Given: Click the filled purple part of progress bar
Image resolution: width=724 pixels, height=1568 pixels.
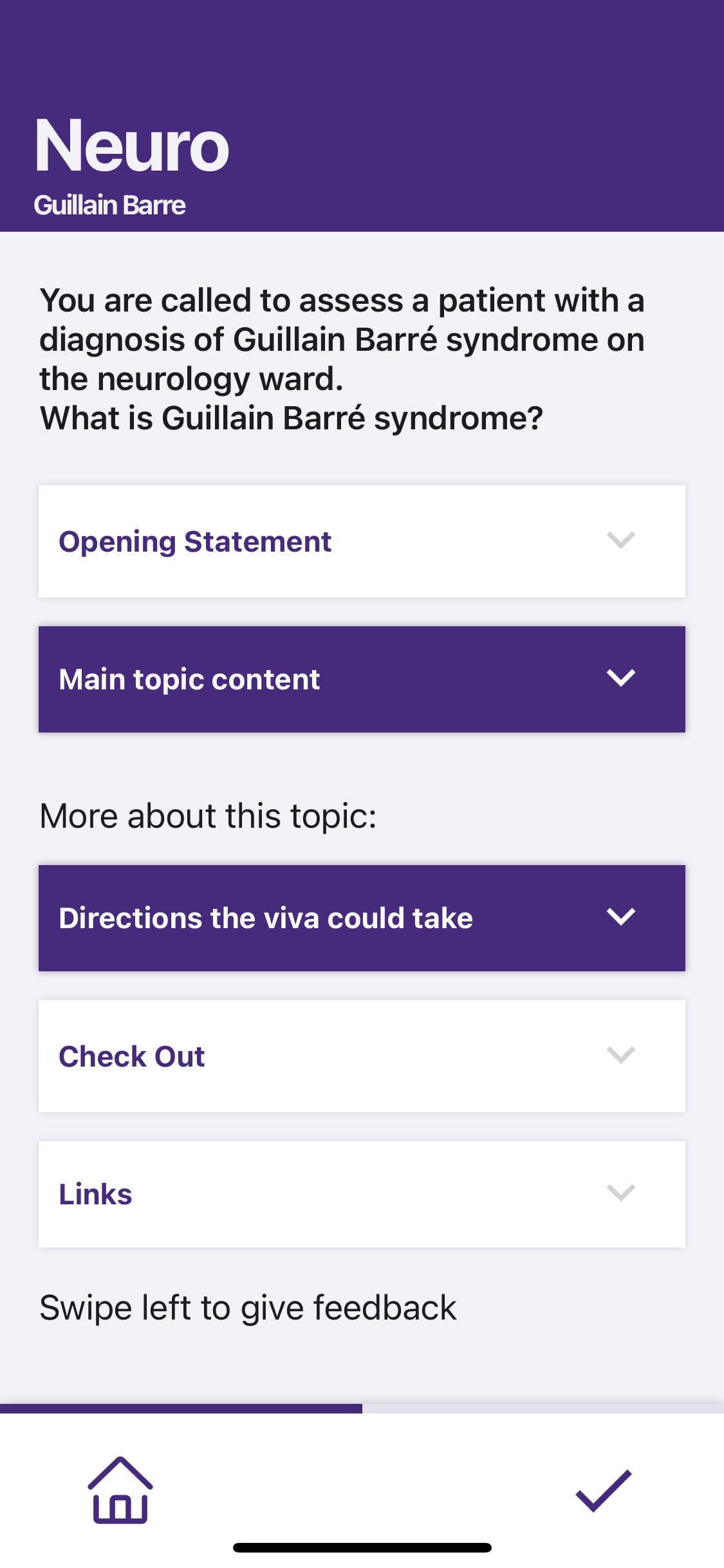Looking at the screenshot, I should (x=181, y=1408).
